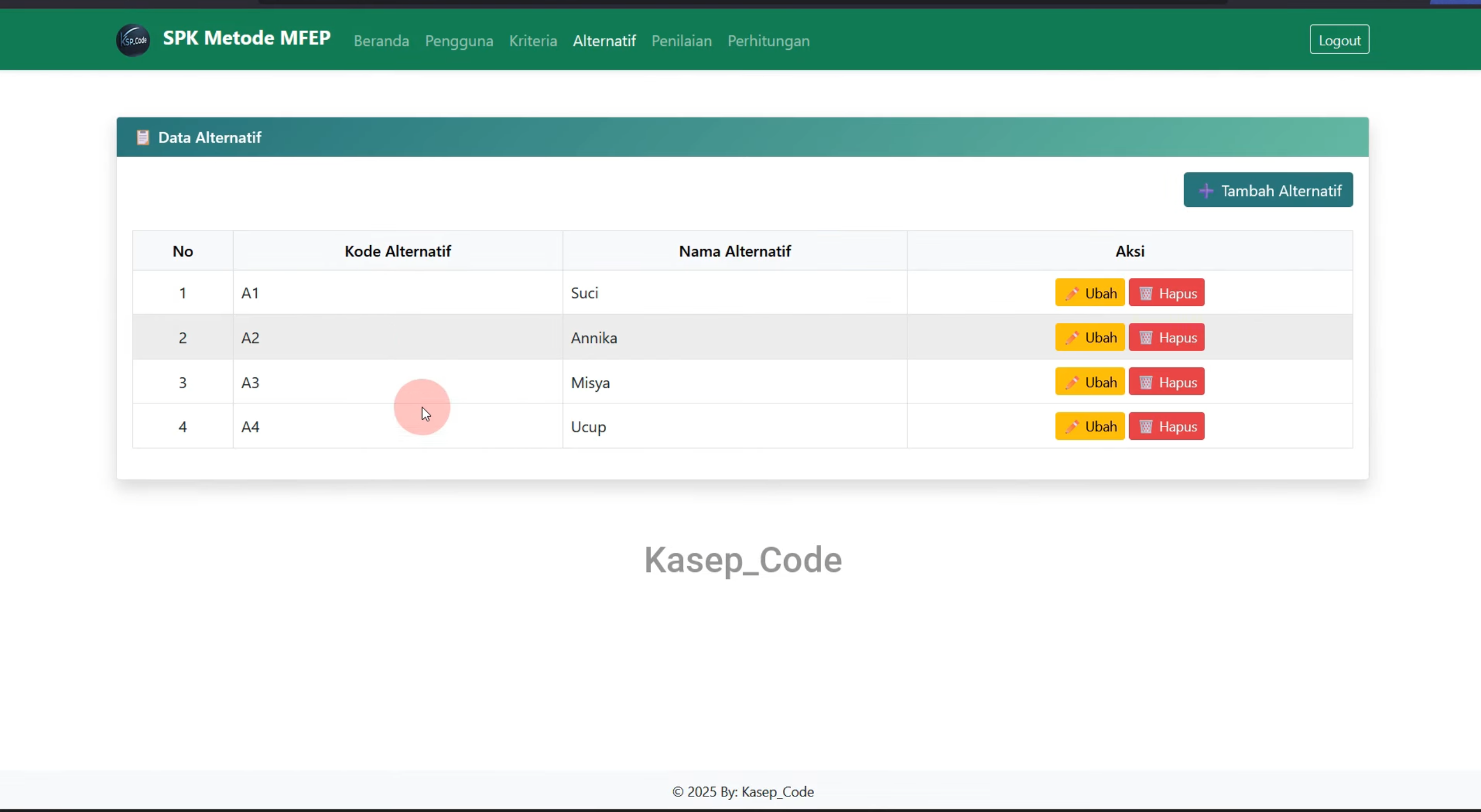
Task: Click the name Suci in the table
Action: [x=584, y=293]
